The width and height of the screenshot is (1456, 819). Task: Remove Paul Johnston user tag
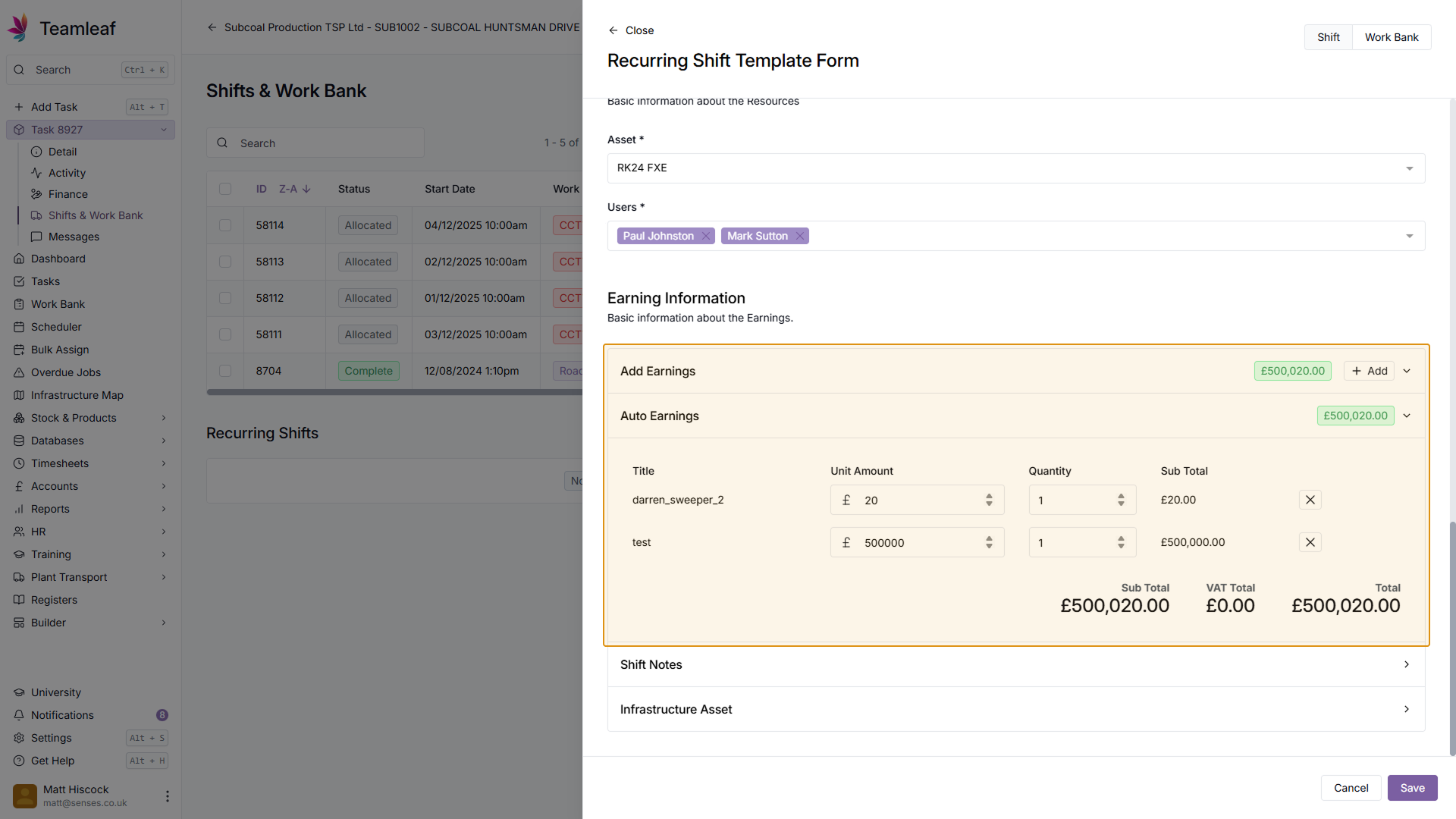point(706,236)
